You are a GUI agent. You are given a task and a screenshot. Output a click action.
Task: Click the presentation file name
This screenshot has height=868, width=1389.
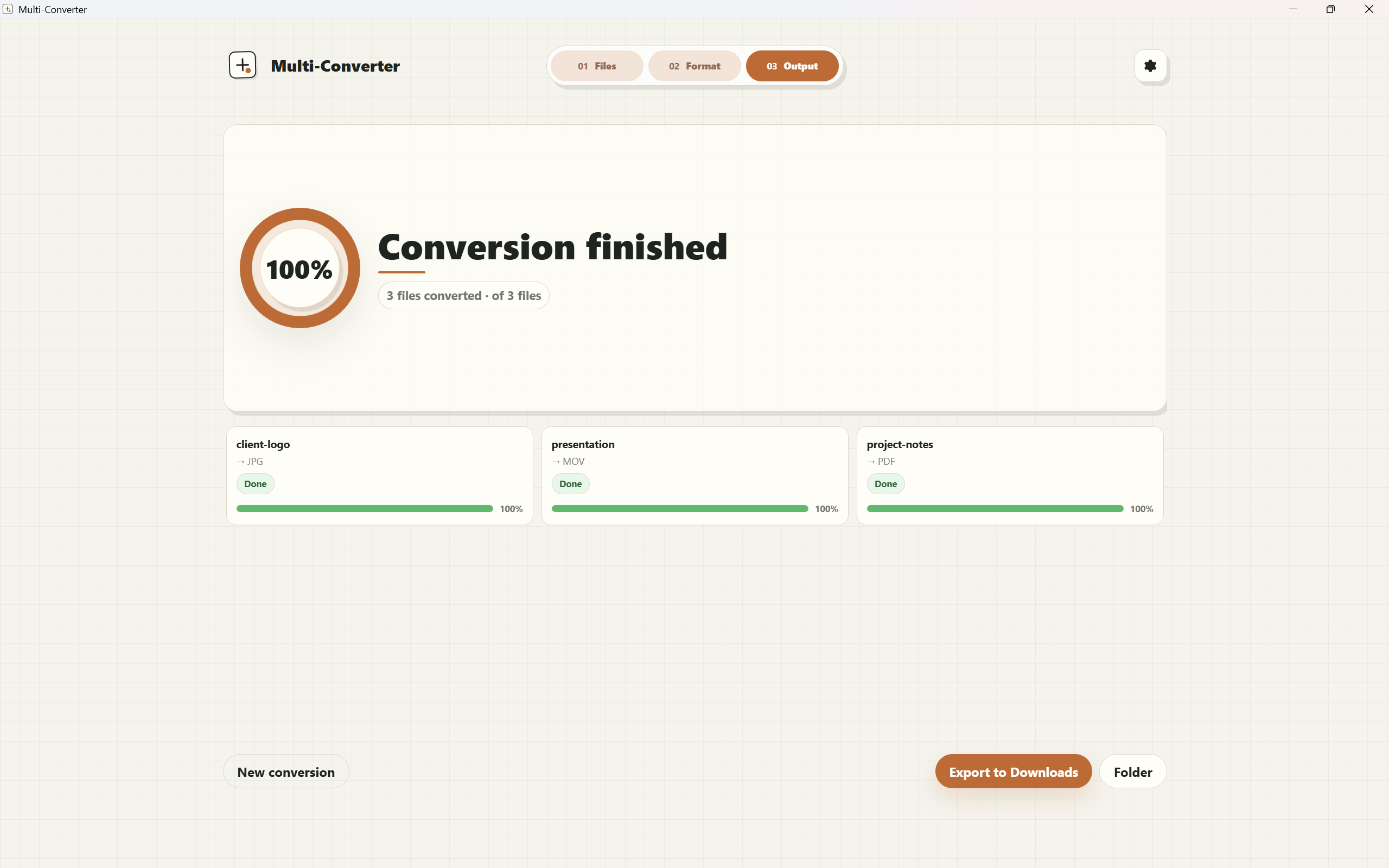(583, 444)
